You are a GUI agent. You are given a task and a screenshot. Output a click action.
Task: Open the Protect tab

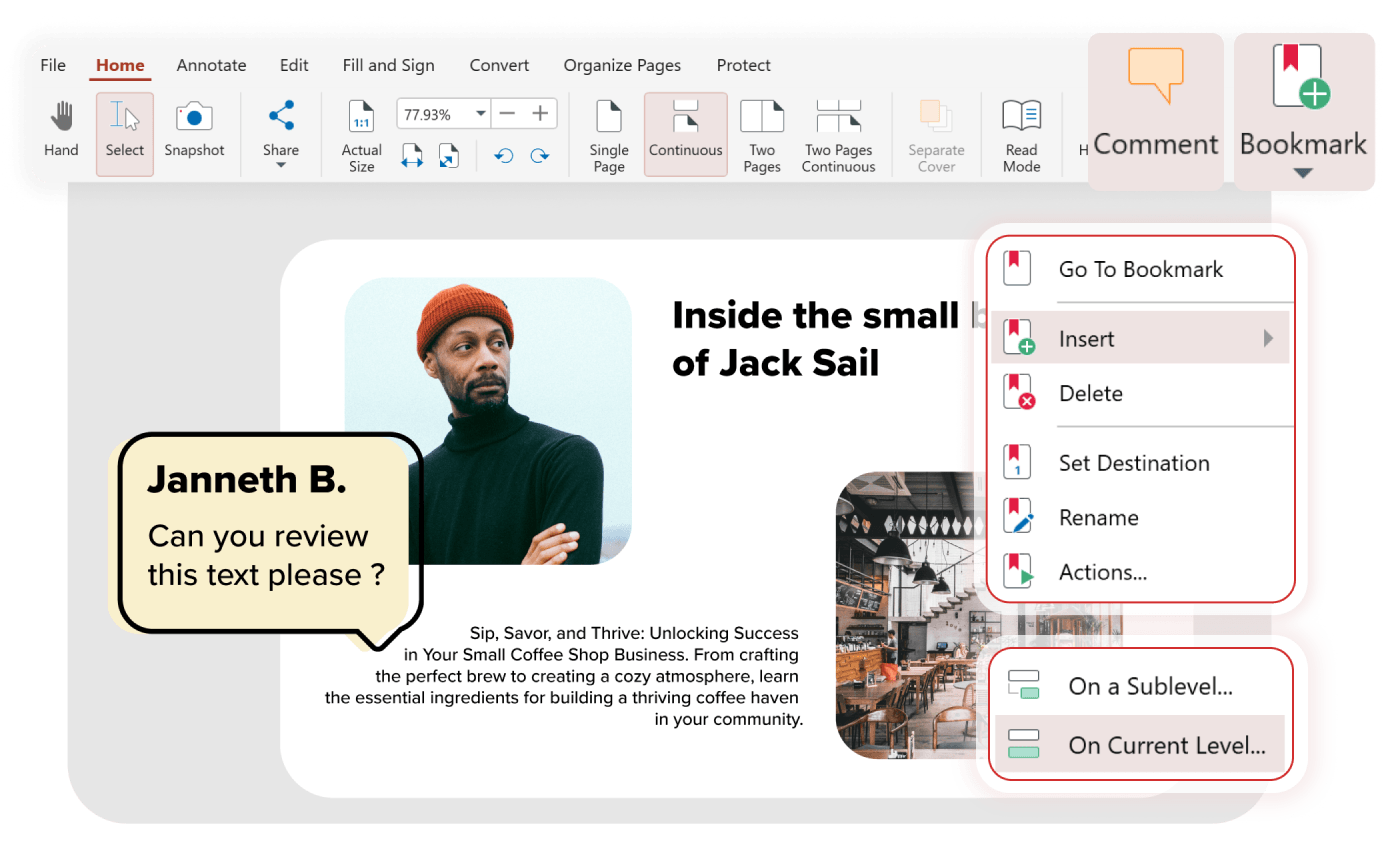tap(743, 65)
